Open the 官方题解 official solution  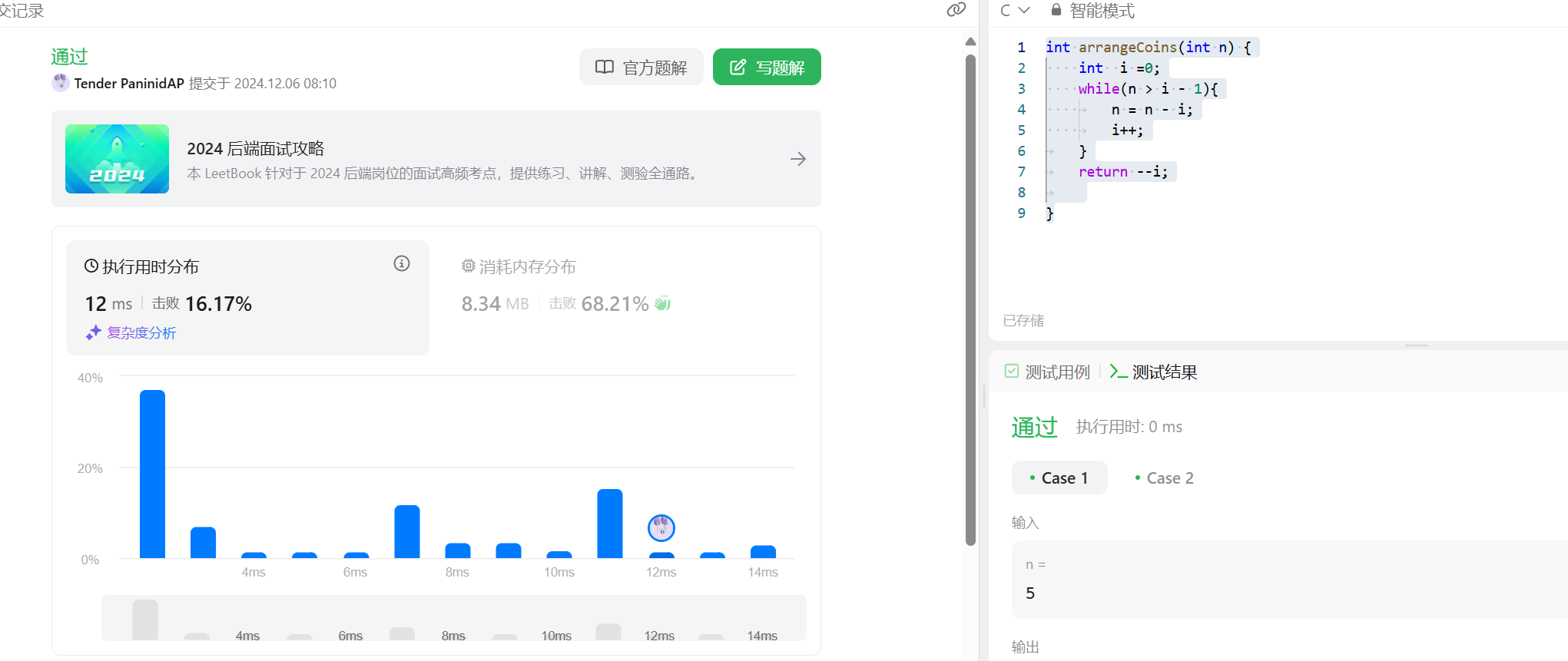click(641, 68)
